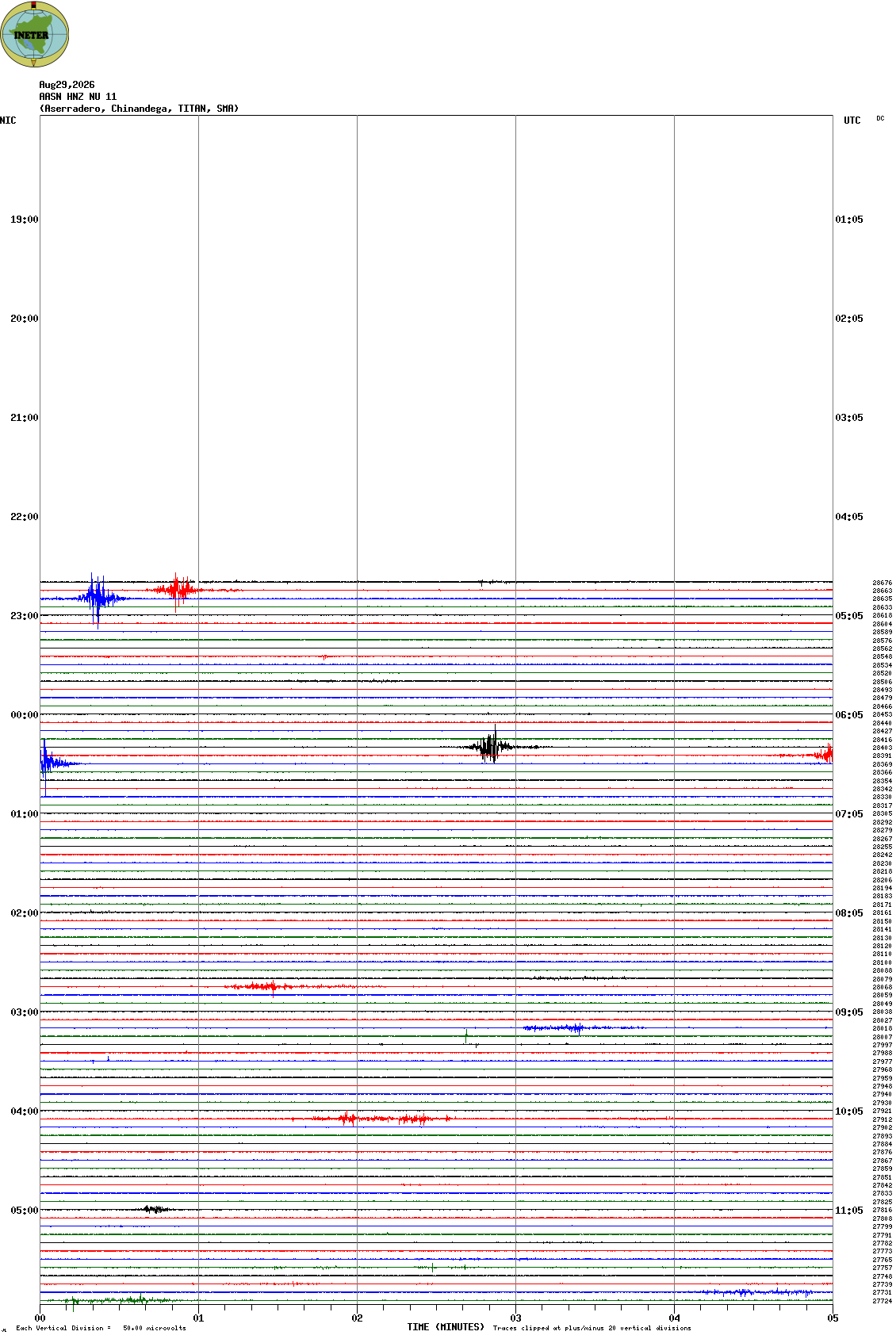Select the date text Aug29,2026

(x=67, y=85)
